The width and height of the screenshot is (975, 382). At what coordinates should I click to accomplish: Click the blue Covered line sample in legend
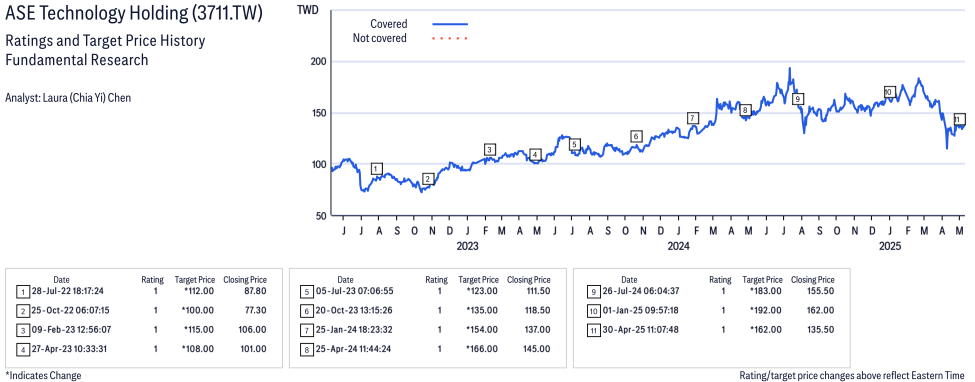tap(450, 24)
